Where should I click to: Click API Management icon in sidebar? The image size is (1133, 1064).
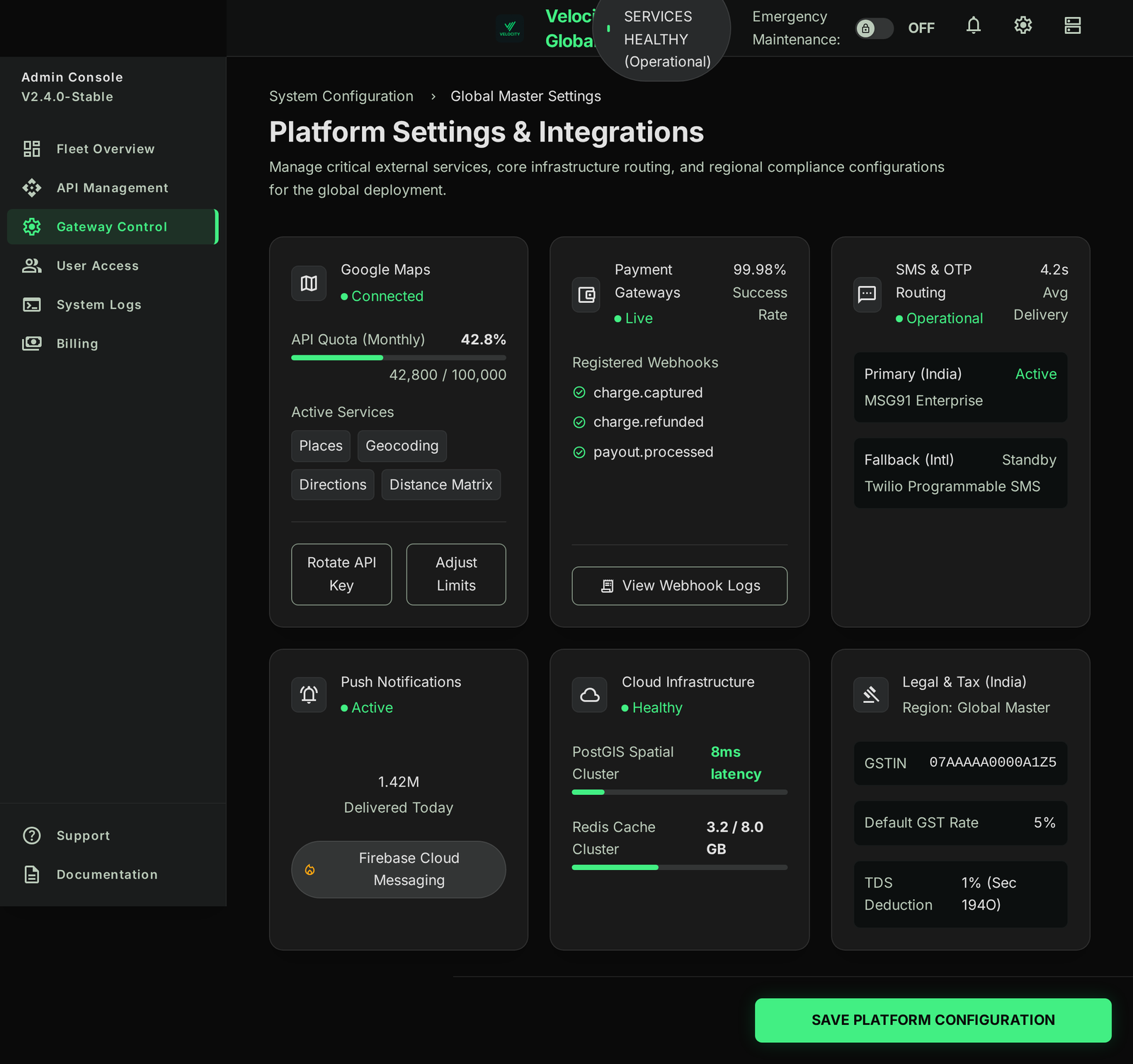tap(32, 188)
